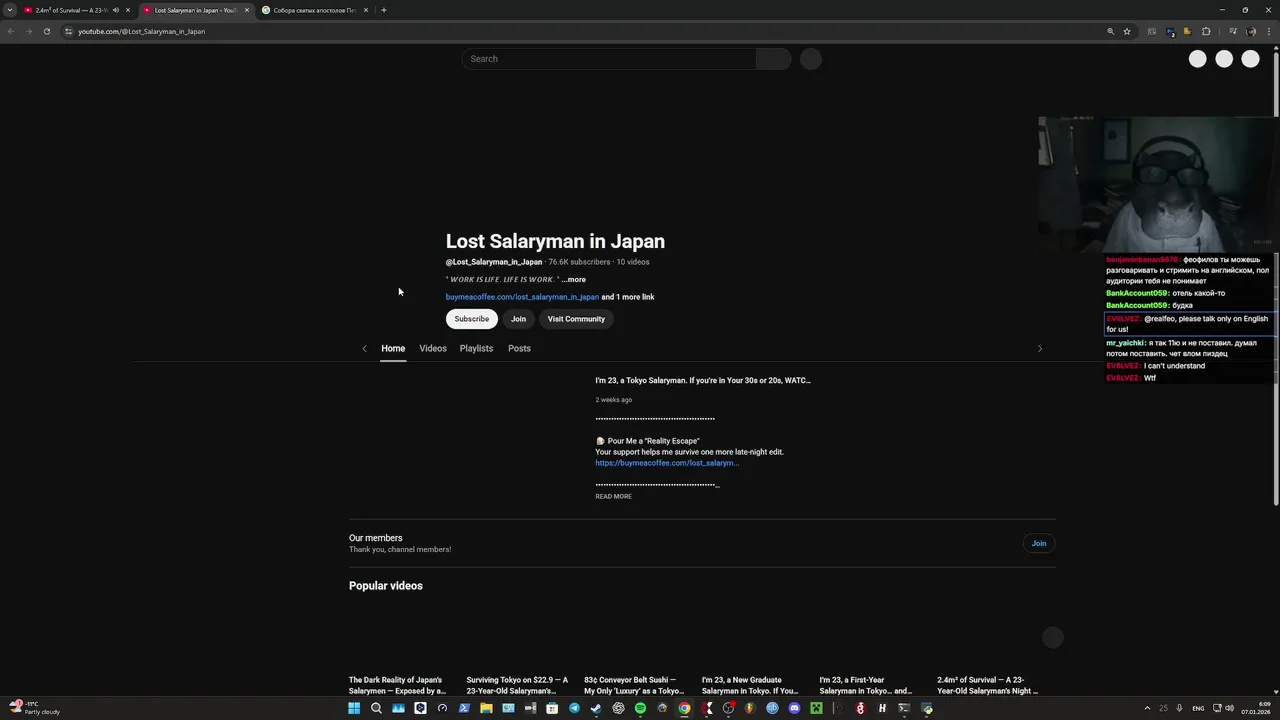The image size is (1280, 720).
Task: Activate YouTube voice search round button
Action: click(811, 59)
